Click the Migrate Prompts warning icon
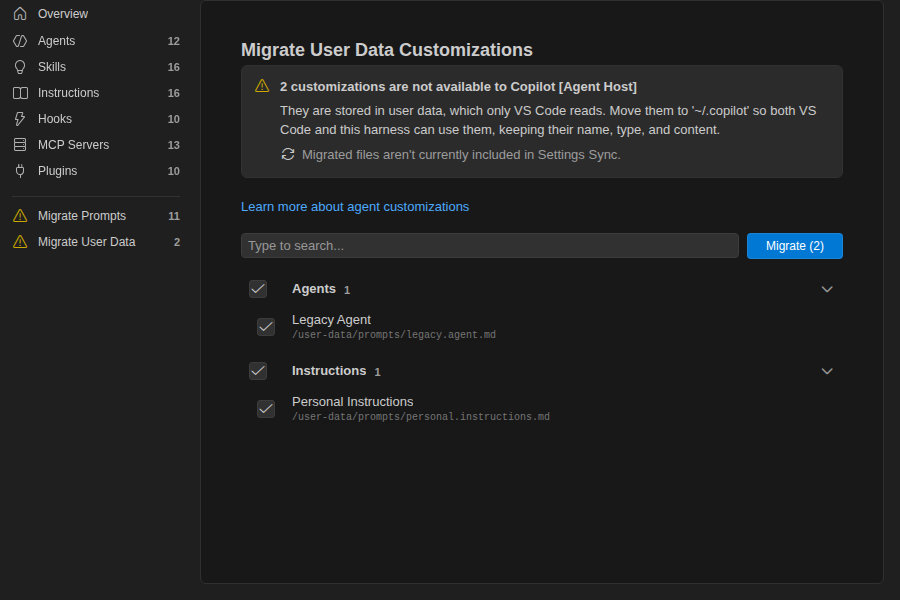Image resolution: width=900 pixels, height=600 pixels. 20,216
